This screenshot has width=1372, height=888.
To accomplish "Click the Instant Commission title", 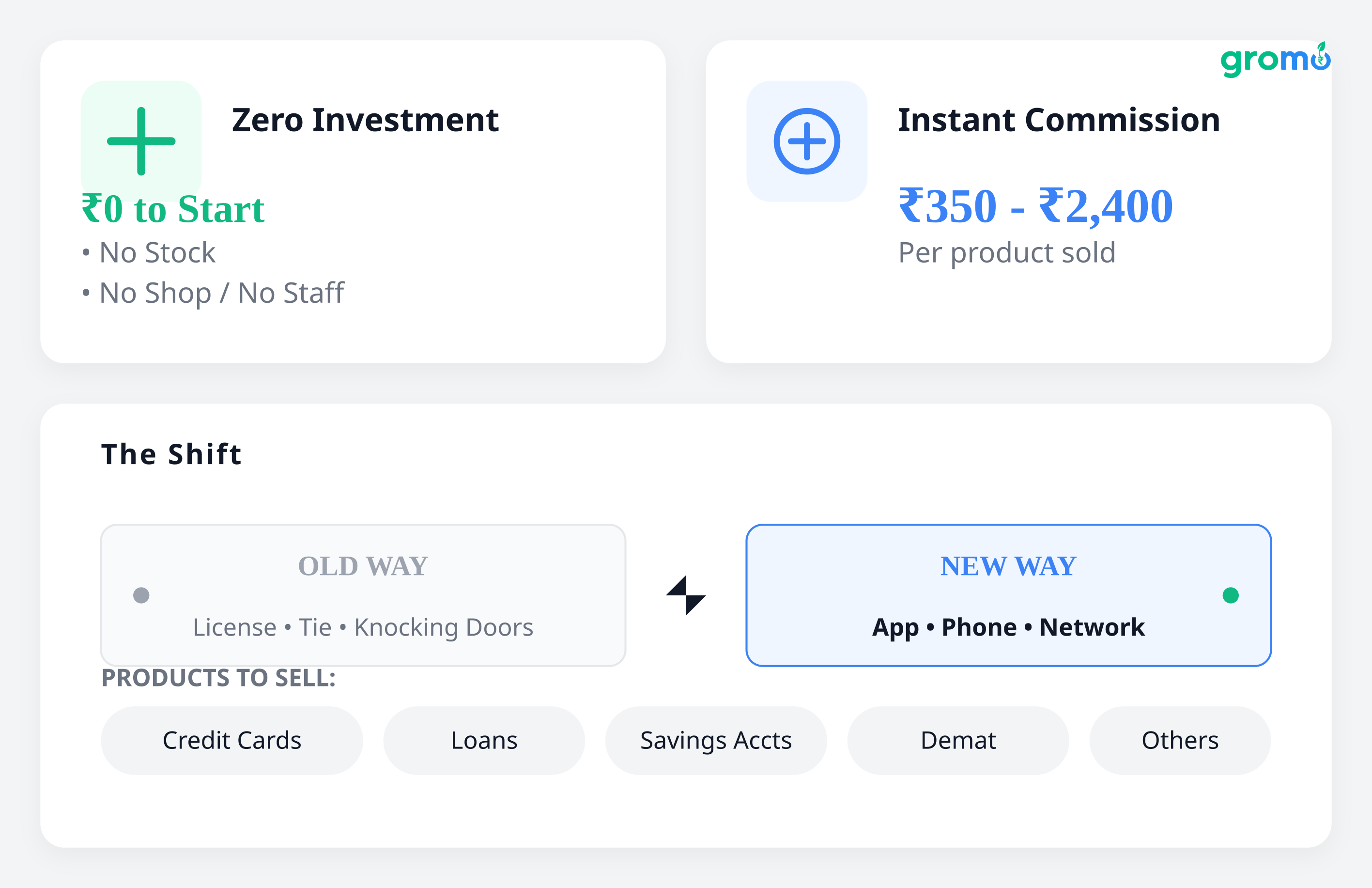I will click(1058, 120).
